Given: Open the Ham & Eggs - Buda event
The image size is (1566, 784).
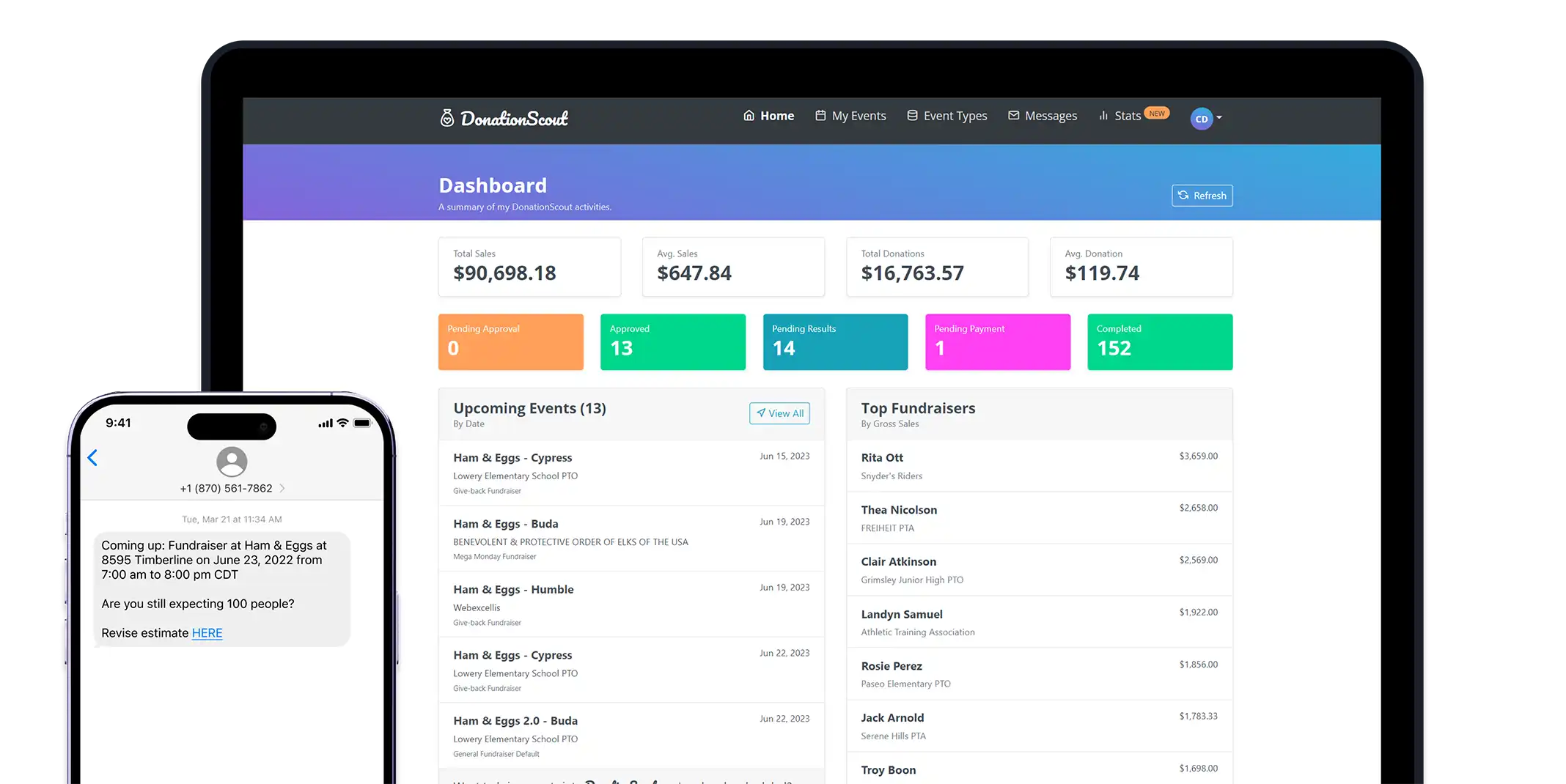Looking at the screenshot, I should (x=631, y=539).
